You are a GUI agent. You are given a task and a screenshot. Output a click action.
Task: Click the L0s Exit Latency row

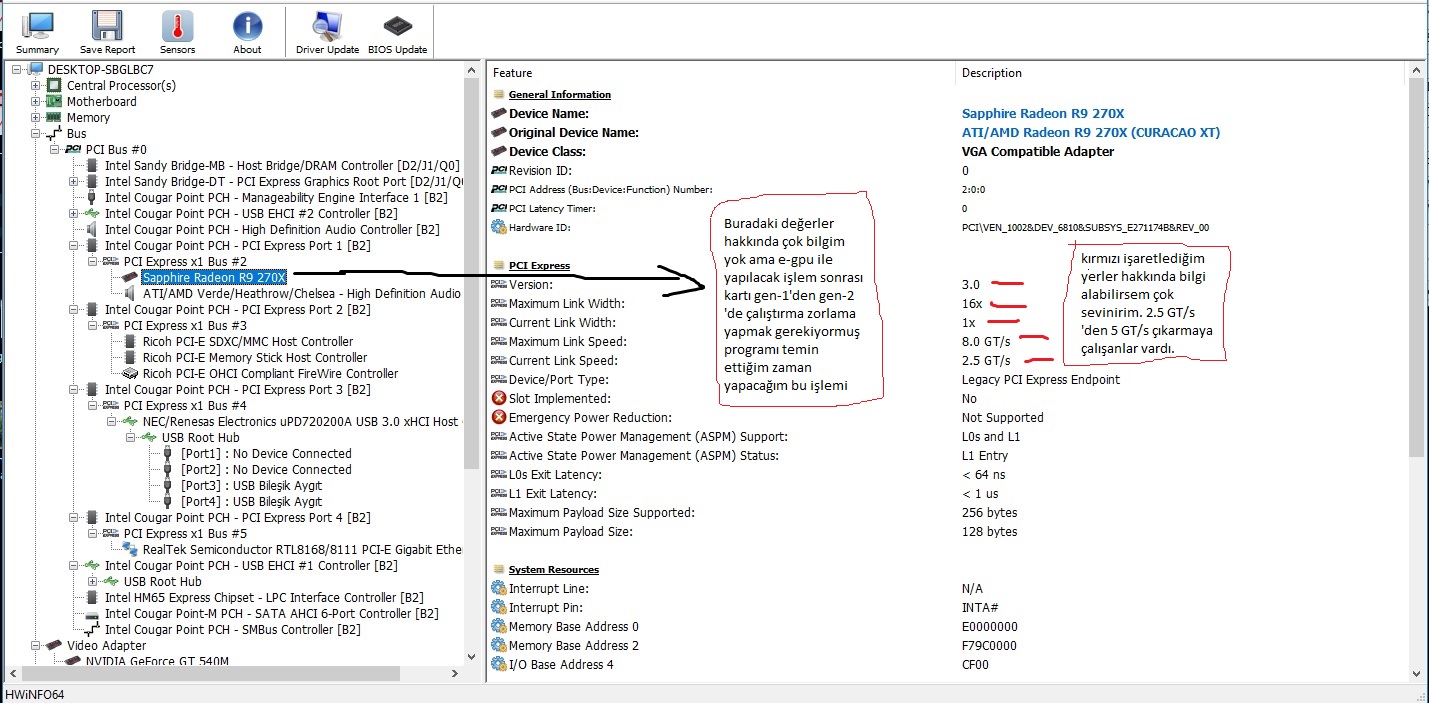948,474
